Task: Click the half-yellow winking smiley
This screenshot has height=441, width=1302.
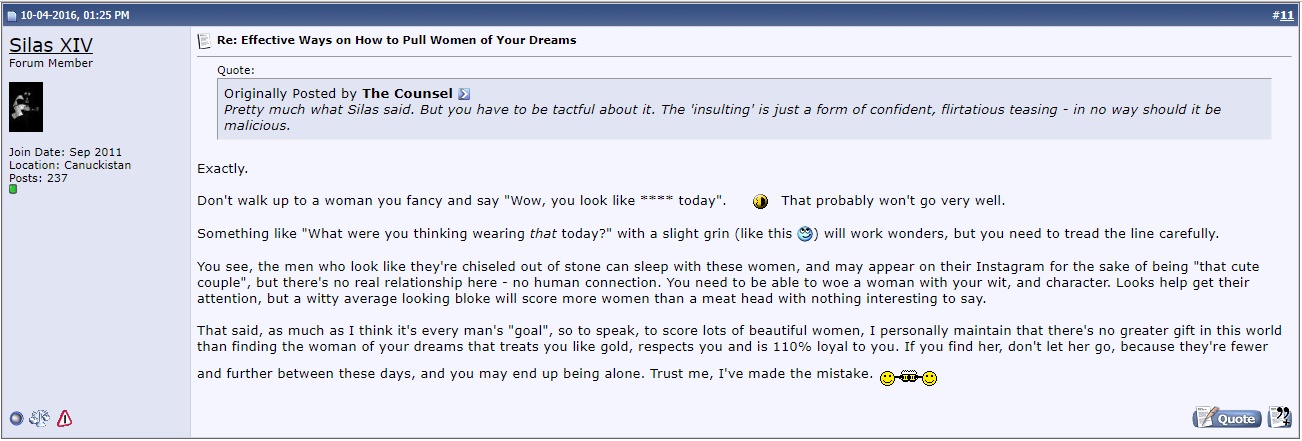Action: click(x=760, y=201)
